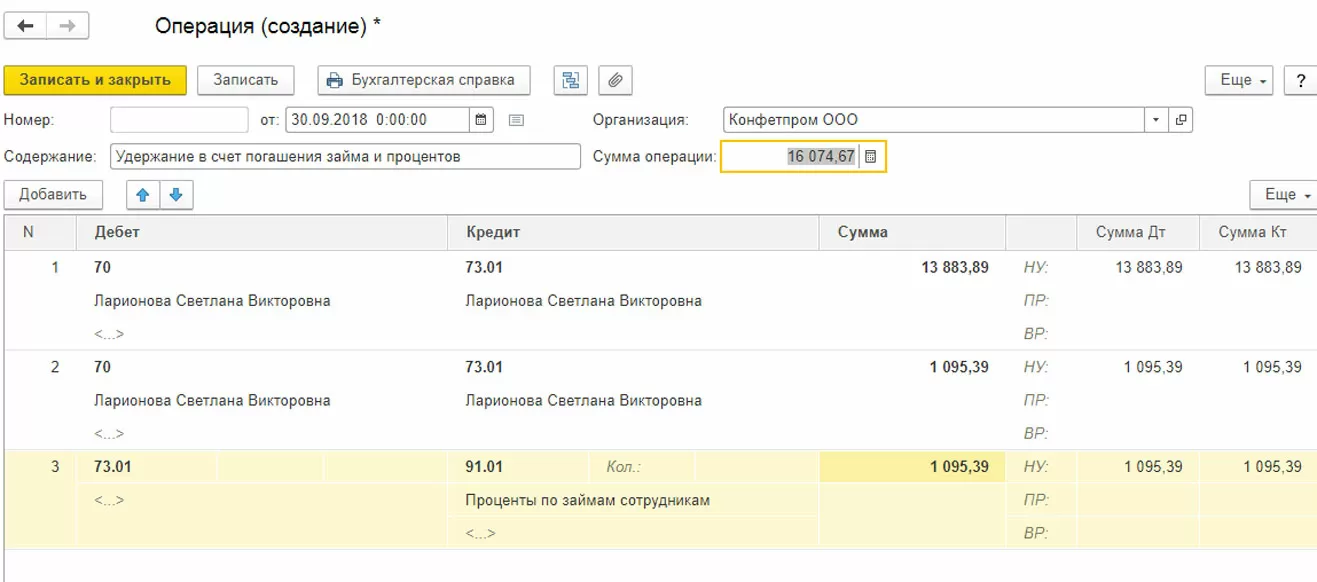Move row up with blue arrow

[x=142, y=195]
